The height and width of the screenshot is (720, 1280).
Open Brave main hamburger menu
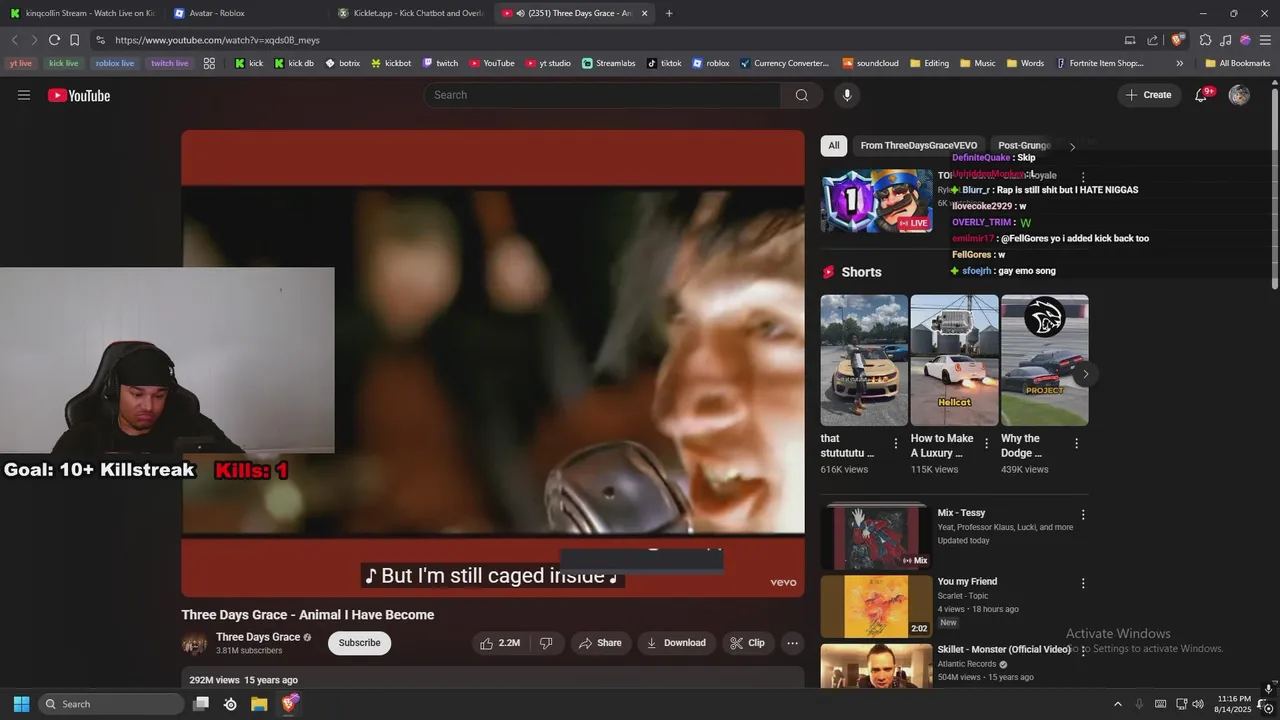click(1265, 40)
